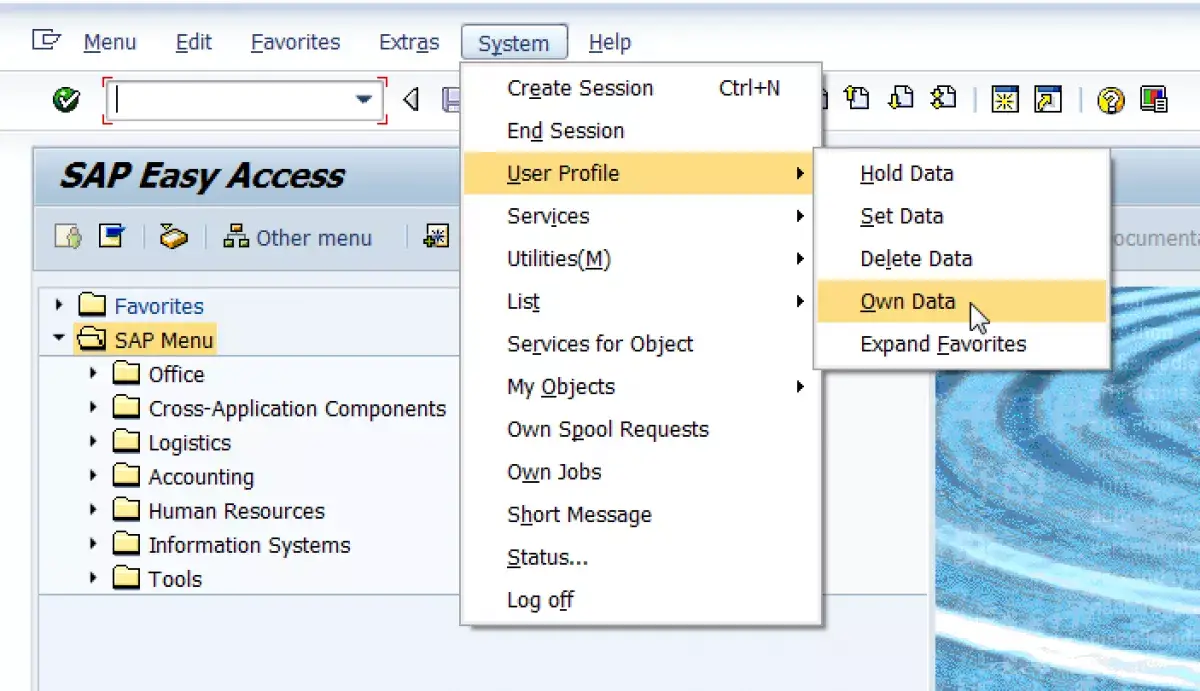Open the Customize Local Layout icon
Viewport: 1200px width, 691px height.
click(x=1154, y=100)
